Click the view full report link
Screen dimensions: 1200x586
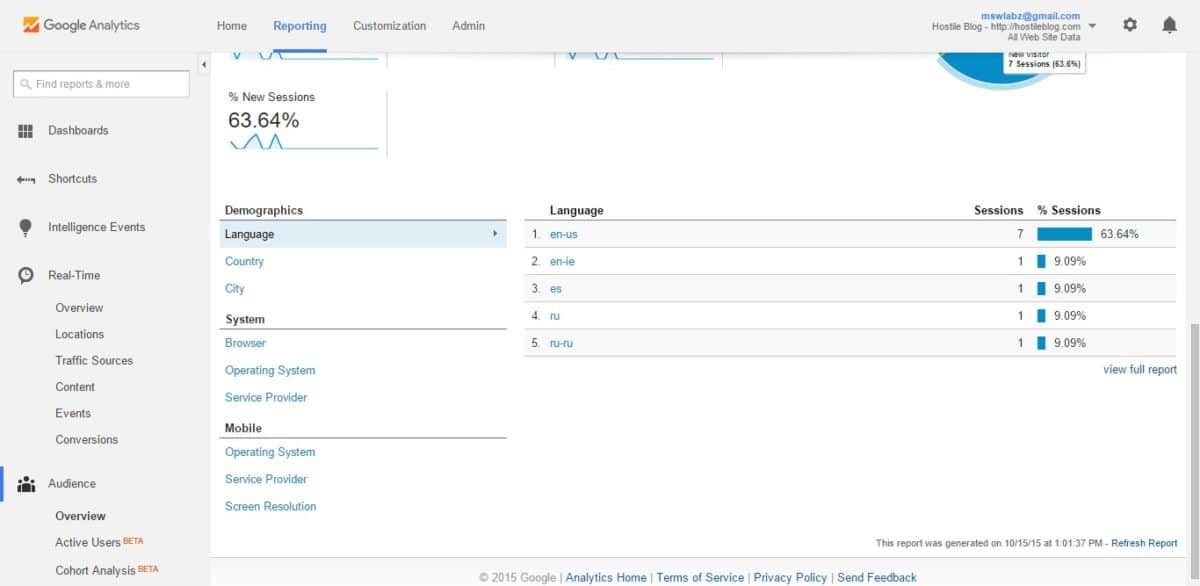coord(1139,370)
